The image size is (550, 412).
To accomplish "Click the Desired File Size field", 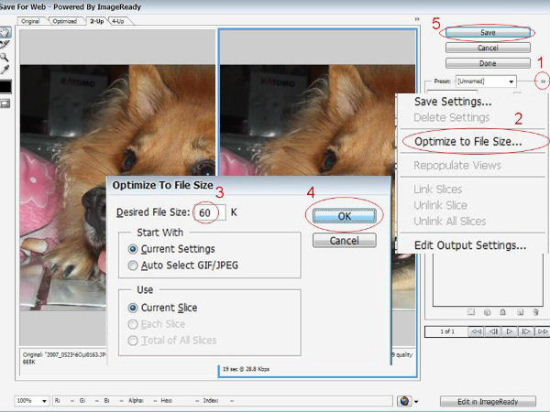I will point(209,212).
